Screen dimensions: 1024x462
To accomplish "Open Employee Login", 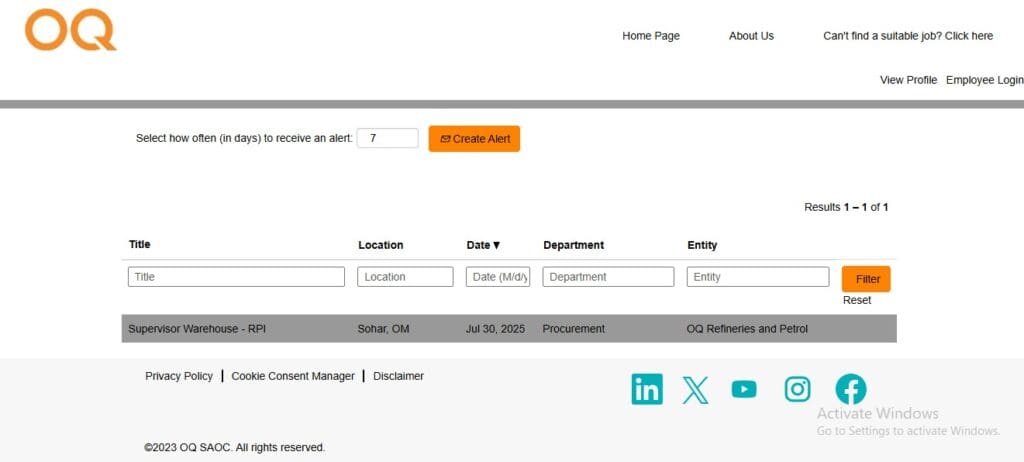I will 985,80.
